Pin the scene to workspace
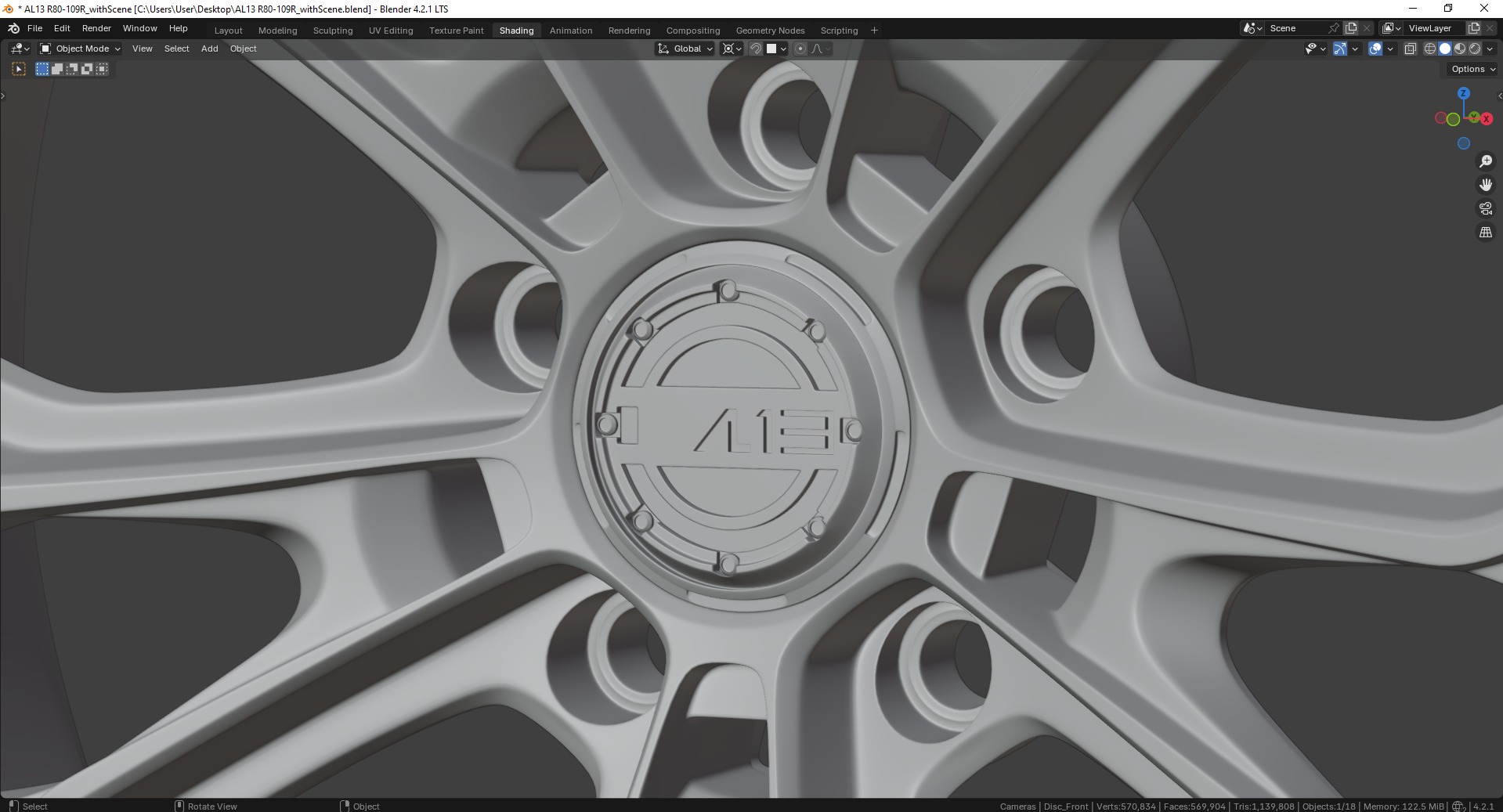The height and width of the screenshot is (812, 1503). tap(1334, 28)
